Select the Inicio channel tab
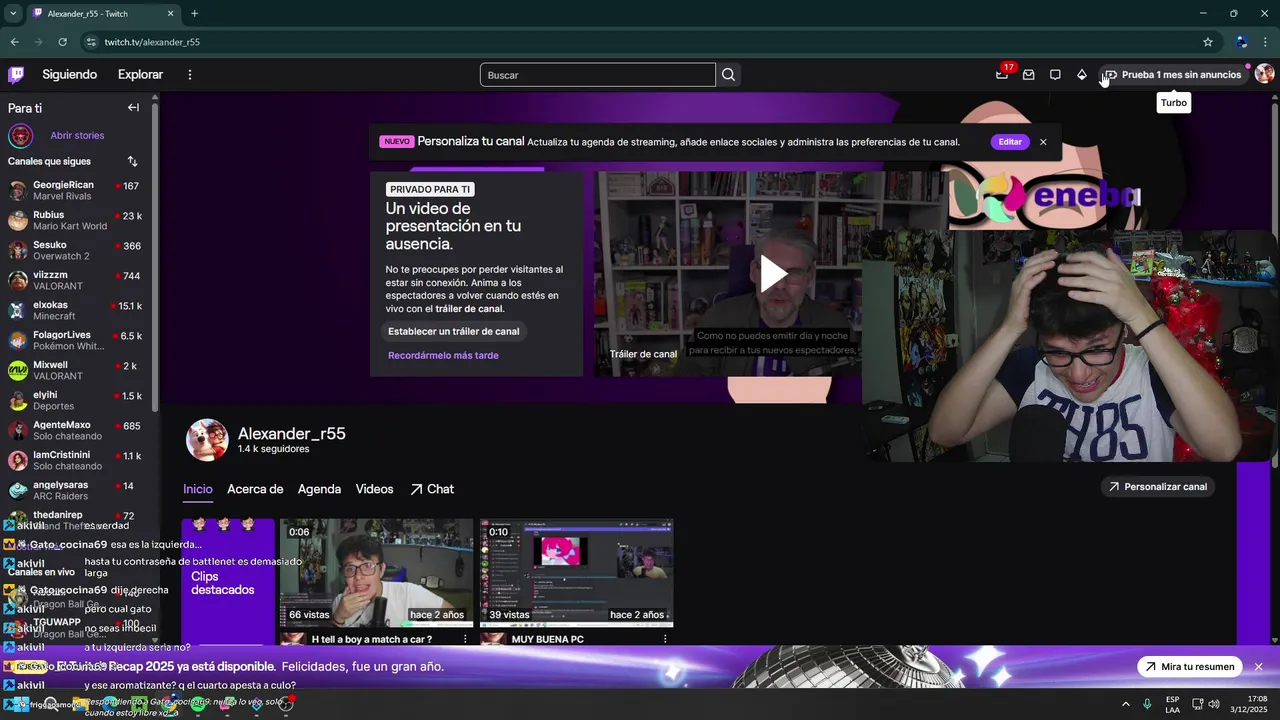This screenshot has height=720, width=1280. (198, 489)
